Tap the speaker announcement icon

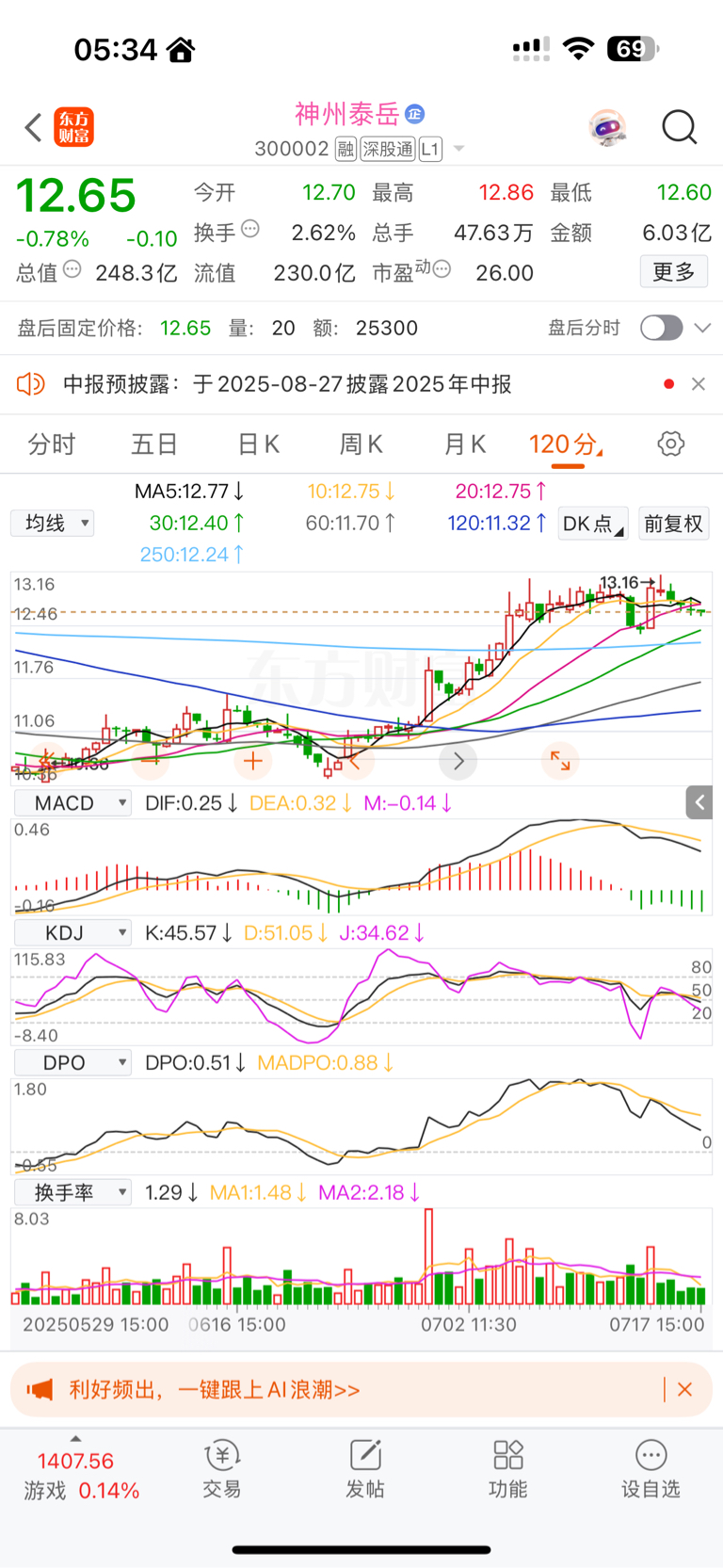pos(30,384)
